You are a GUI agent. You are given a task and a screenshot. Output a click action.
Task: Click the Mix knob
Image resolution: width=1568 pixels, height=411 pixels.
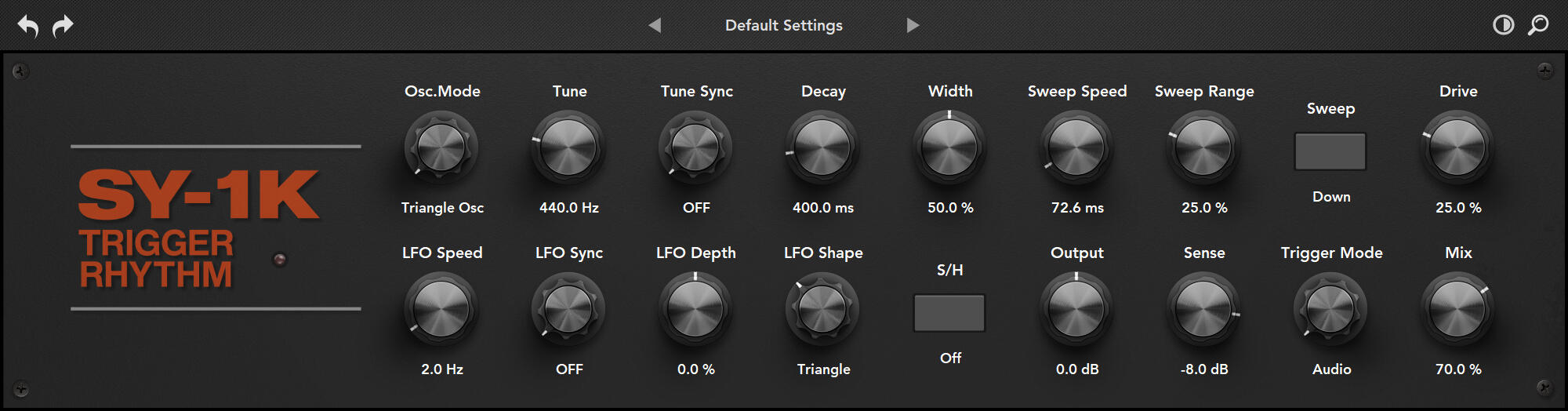coord(1457,309)
